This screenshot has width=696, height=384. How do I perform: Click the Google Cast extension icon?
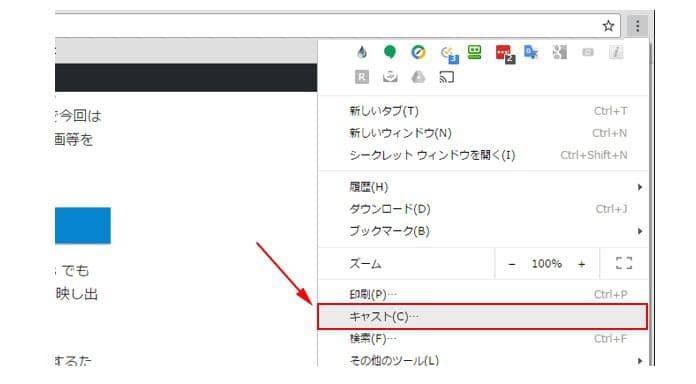pos(447,77)
